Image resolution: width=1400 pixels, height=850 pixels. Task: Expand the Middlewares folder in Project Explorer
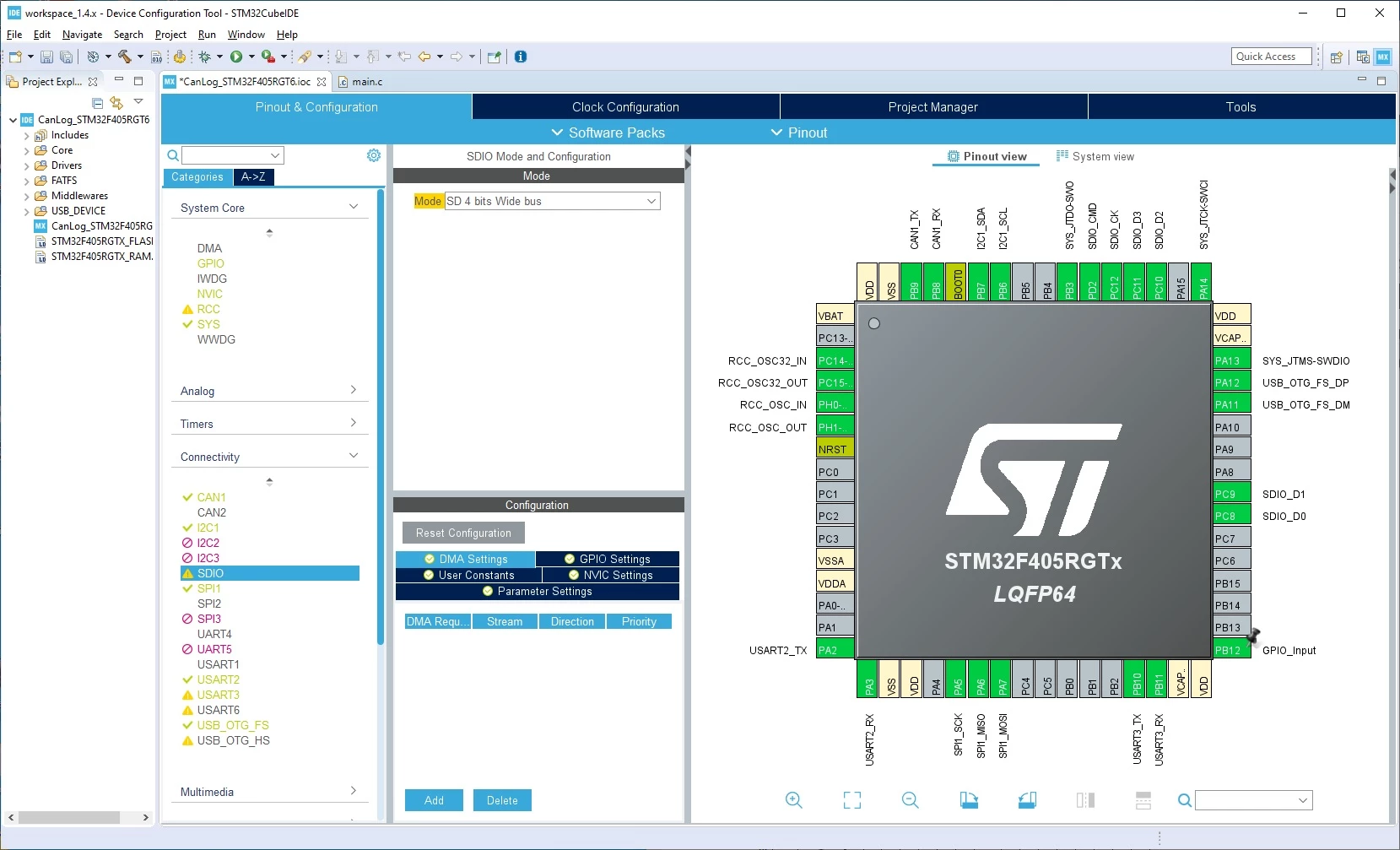[x=27, y=196]
